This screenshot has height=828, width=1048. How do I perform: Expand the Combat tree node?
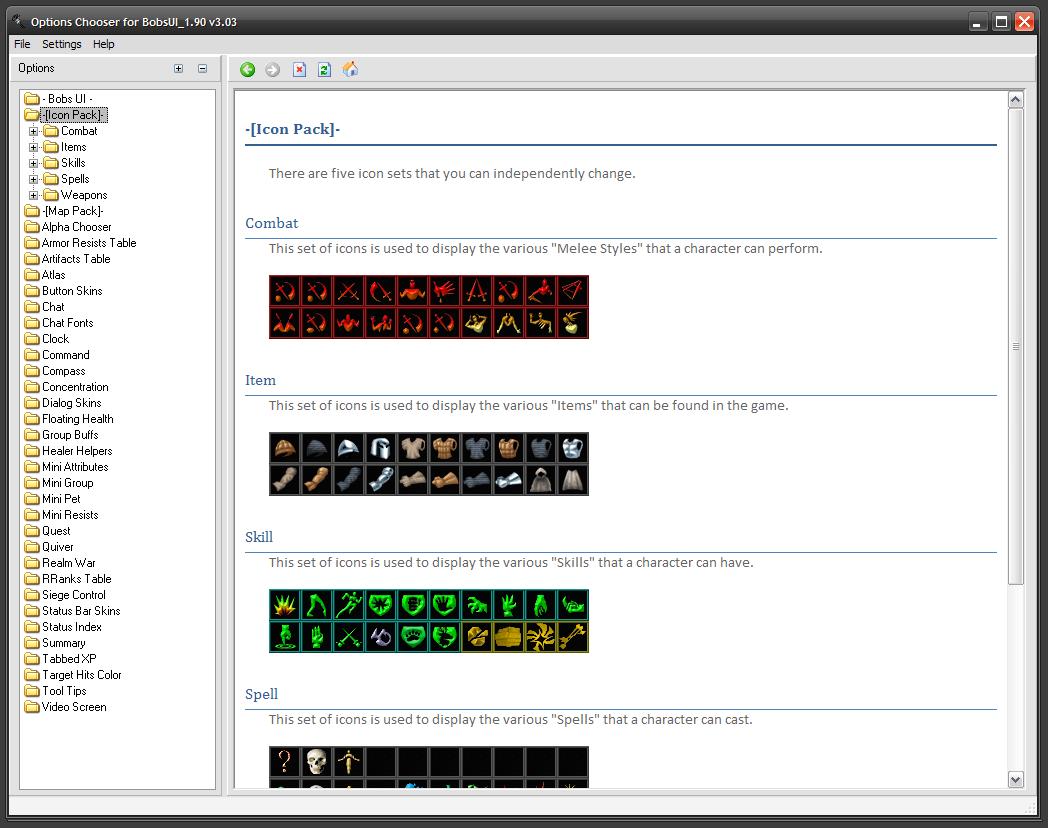pos(33,131)
